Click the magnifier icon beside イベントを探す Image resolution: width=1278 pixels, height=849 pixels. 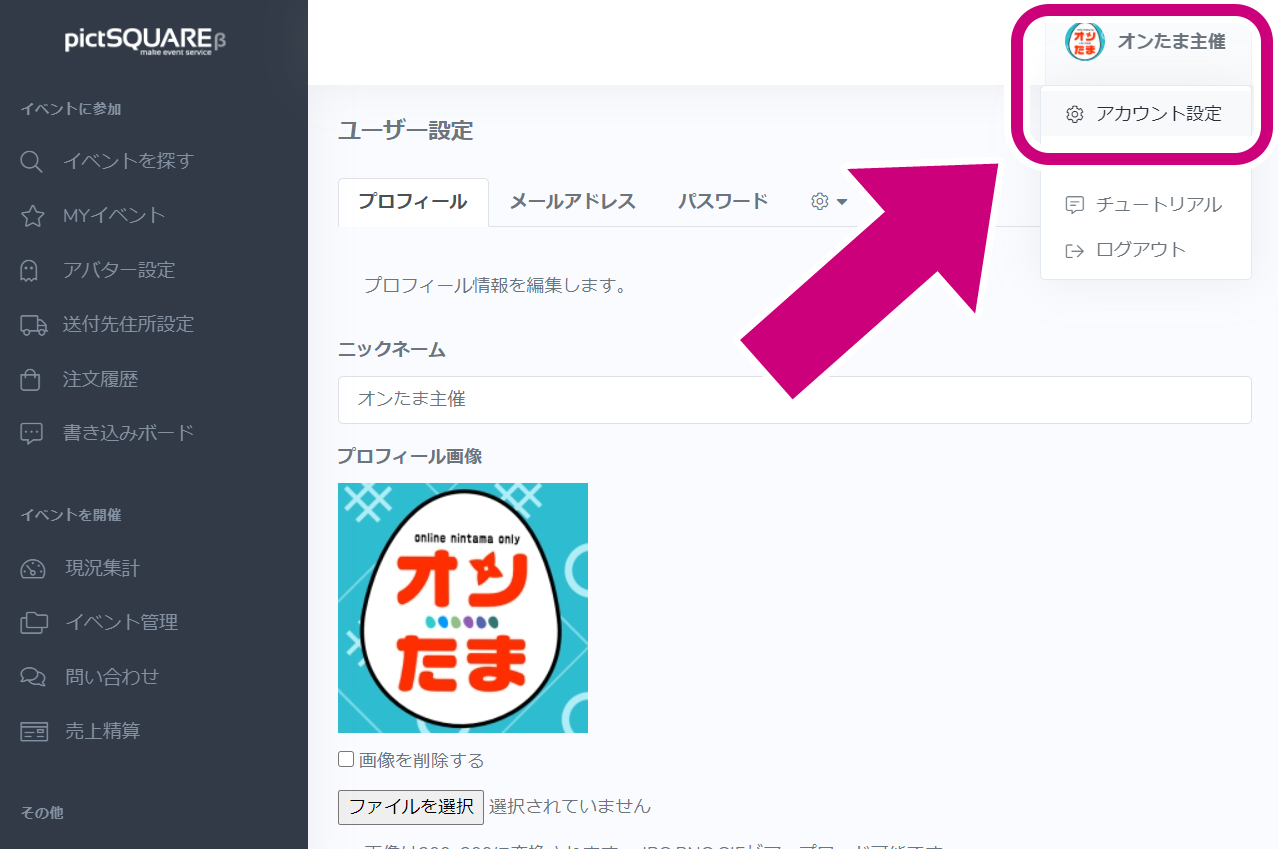pyautogui.click(x=32, y=161)
